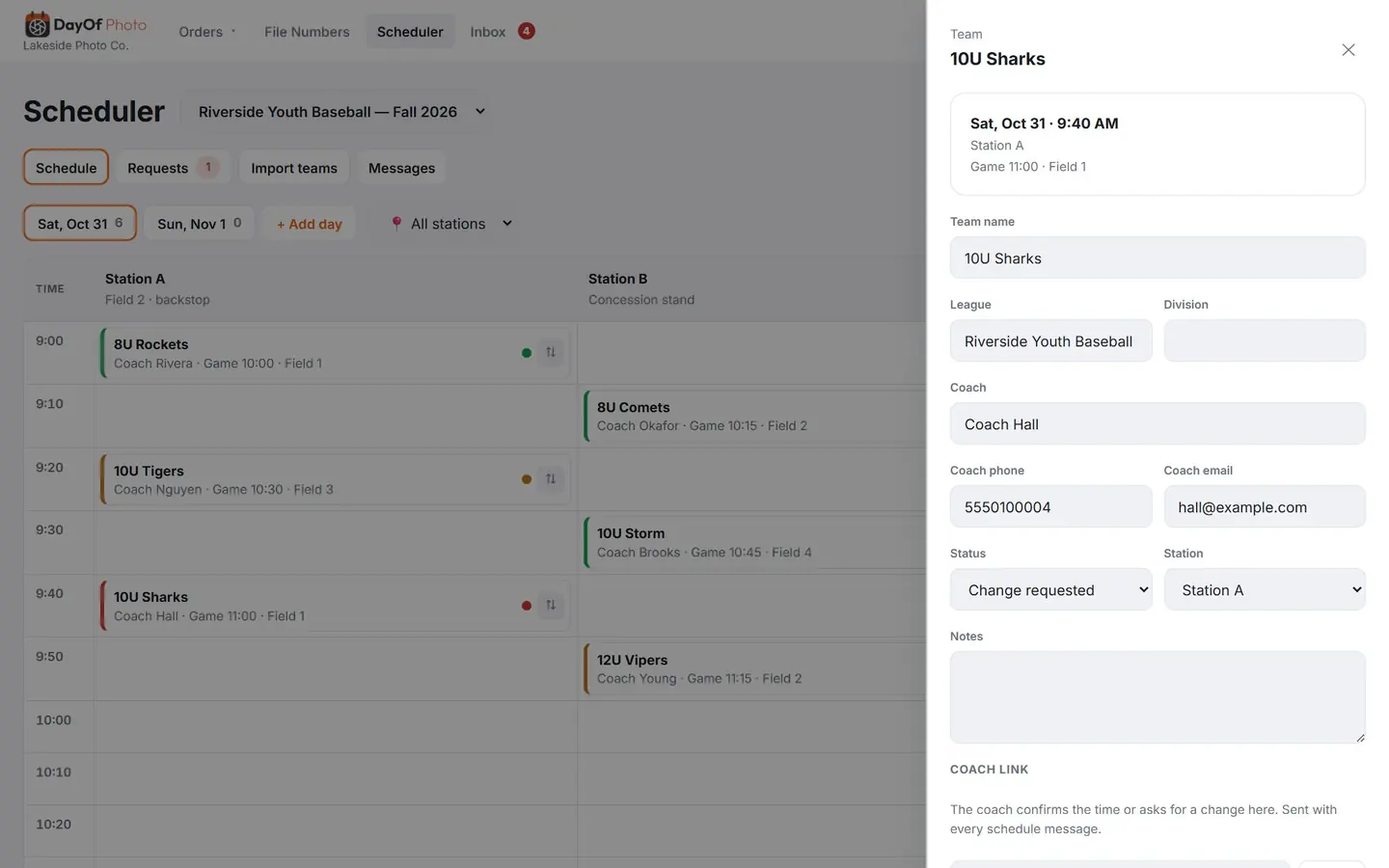1389x868 pixels.
Task: Click the + Add day button
Action: point(309,224)
